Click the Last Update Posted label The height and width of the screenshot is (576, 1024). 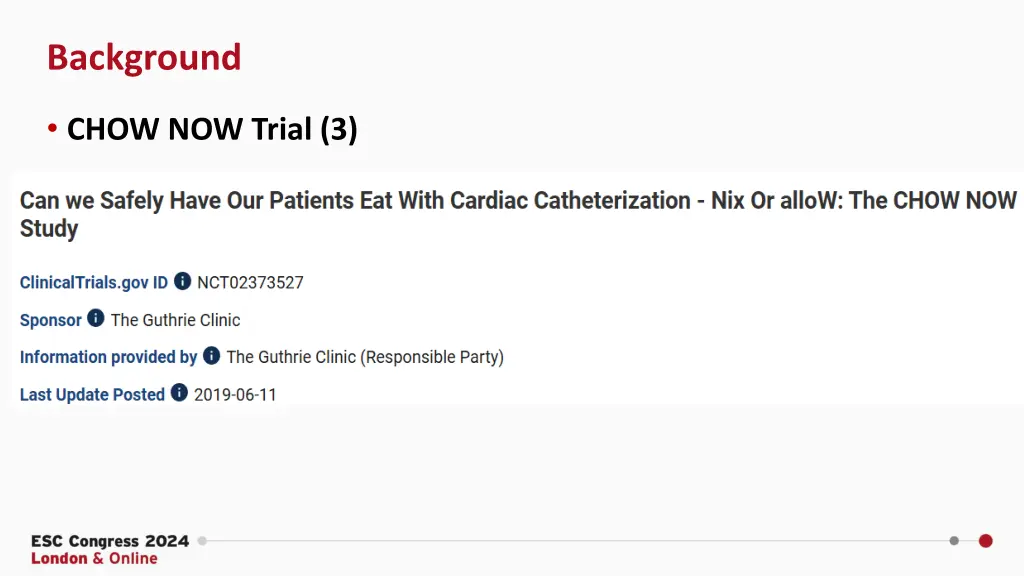(x=92, y=394)
